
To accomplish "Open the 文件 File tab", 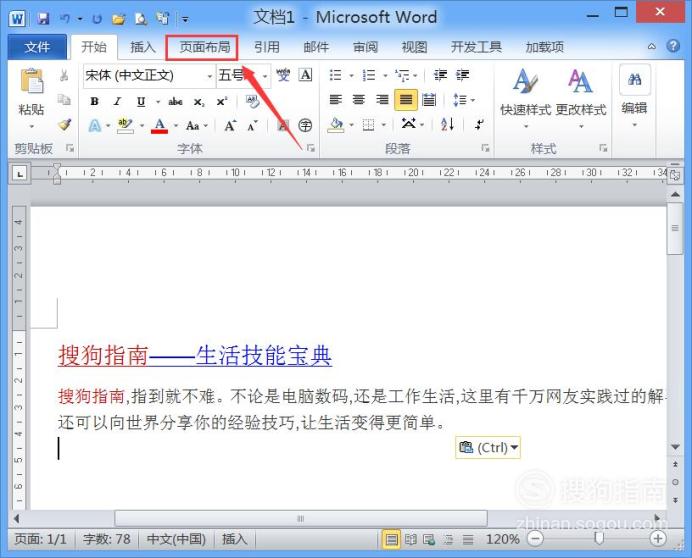I will click(x=38, y=47).
